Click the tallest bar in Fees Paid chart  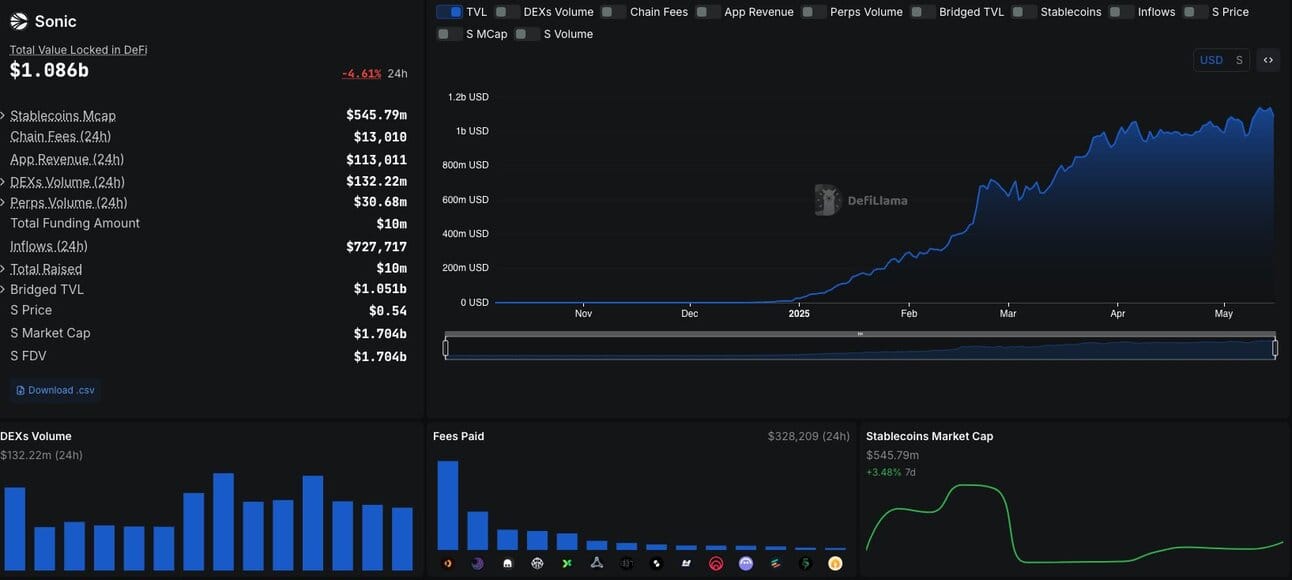tap(448, 505)
